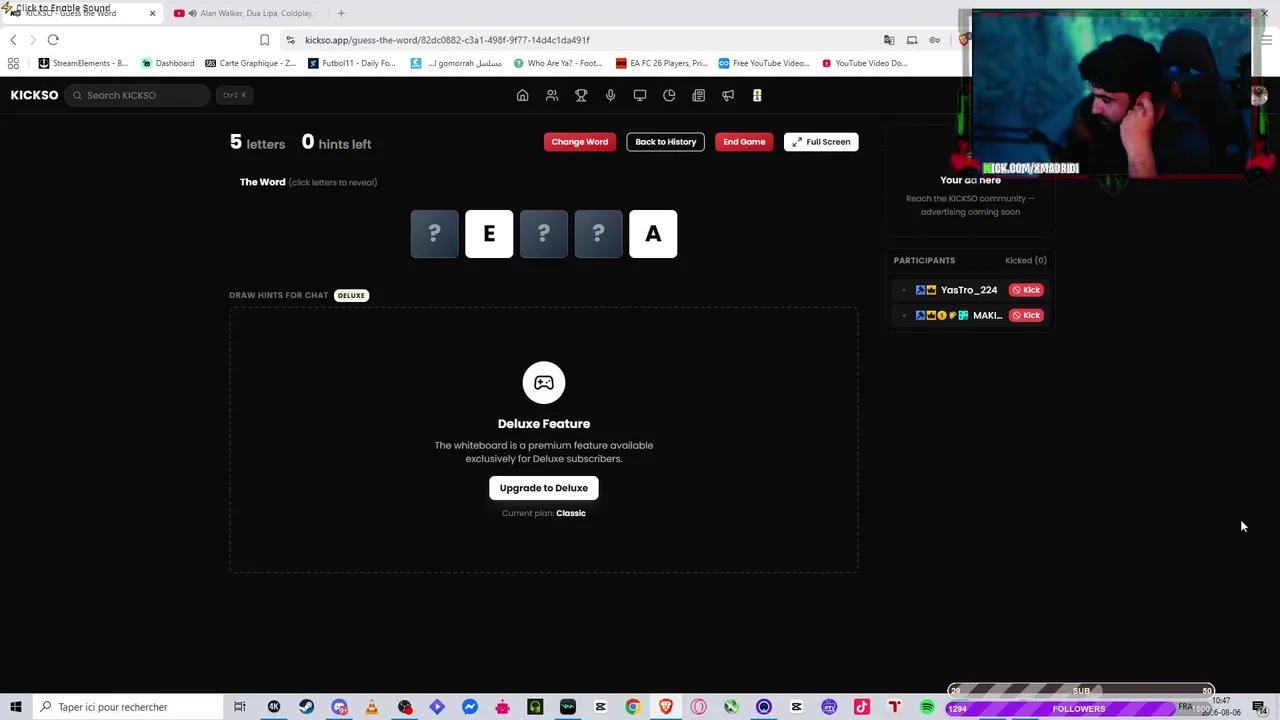Select participant name YasTro_224
This screenshot has width=1280, height=720.
[969, 290]
